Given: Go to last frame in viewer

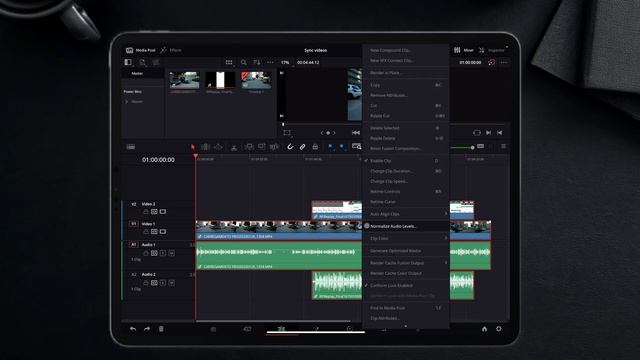Looking at the screenshot, I should [500, 133].
